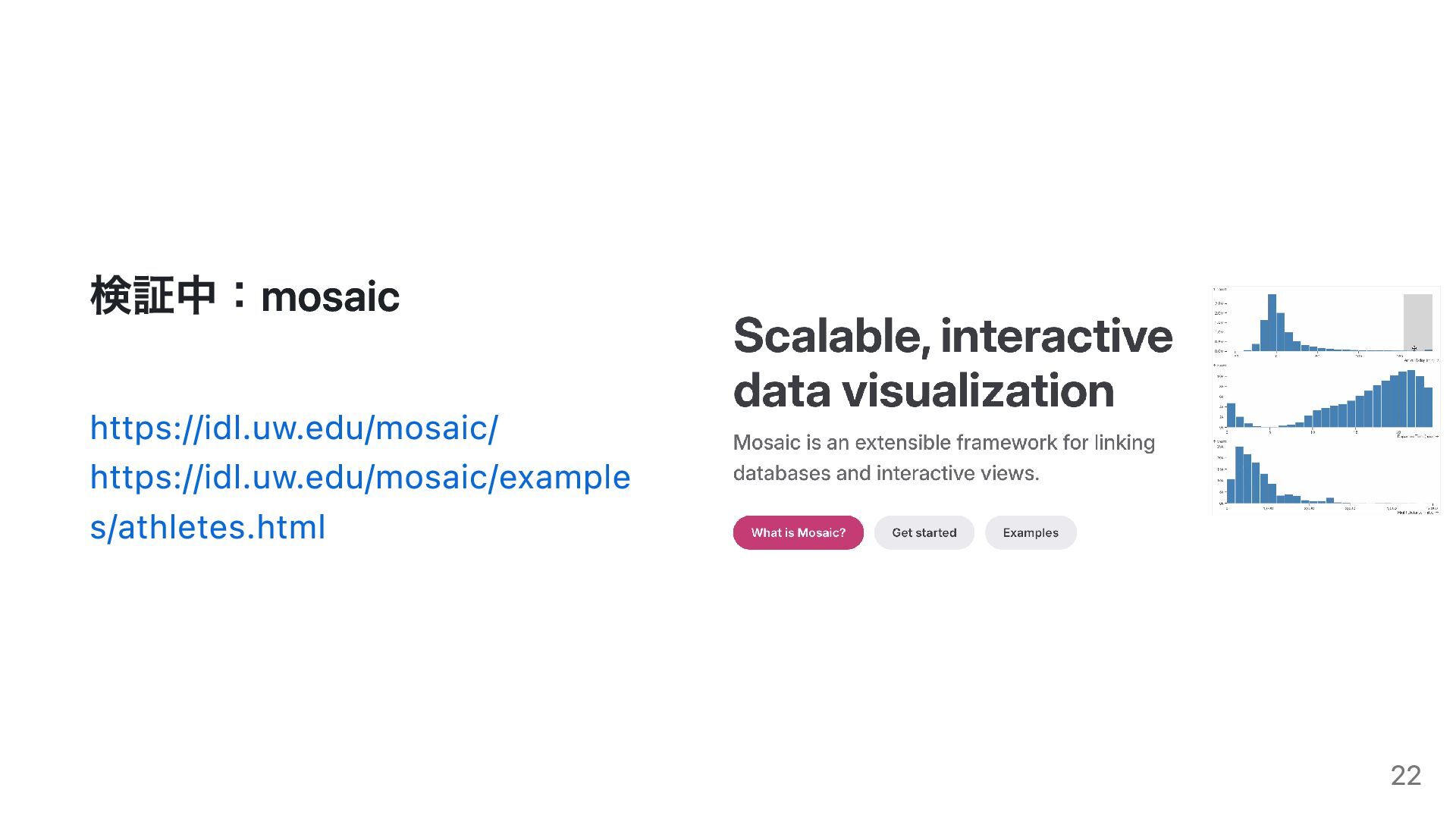
Task: Select the "Examples" button
Action: 1031,532
